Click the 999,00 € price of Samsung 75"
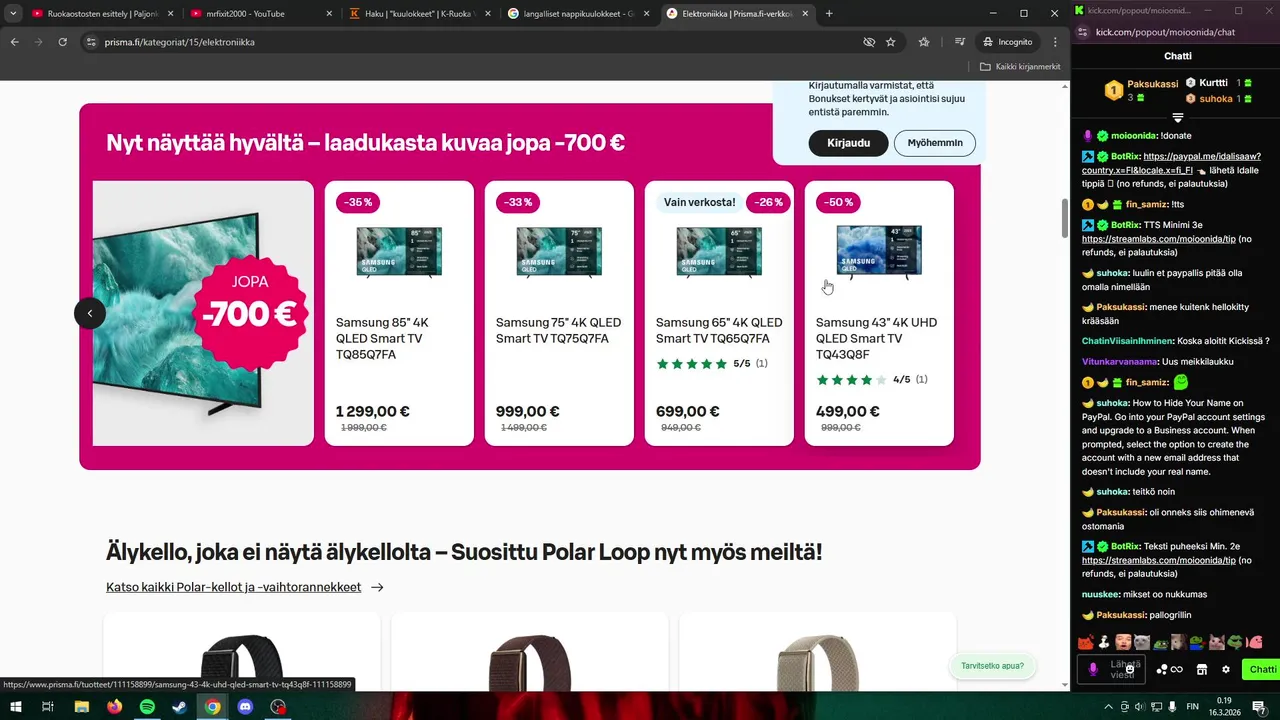The height and width of the screenshot is (720, 1280). [x=528, y=411]
